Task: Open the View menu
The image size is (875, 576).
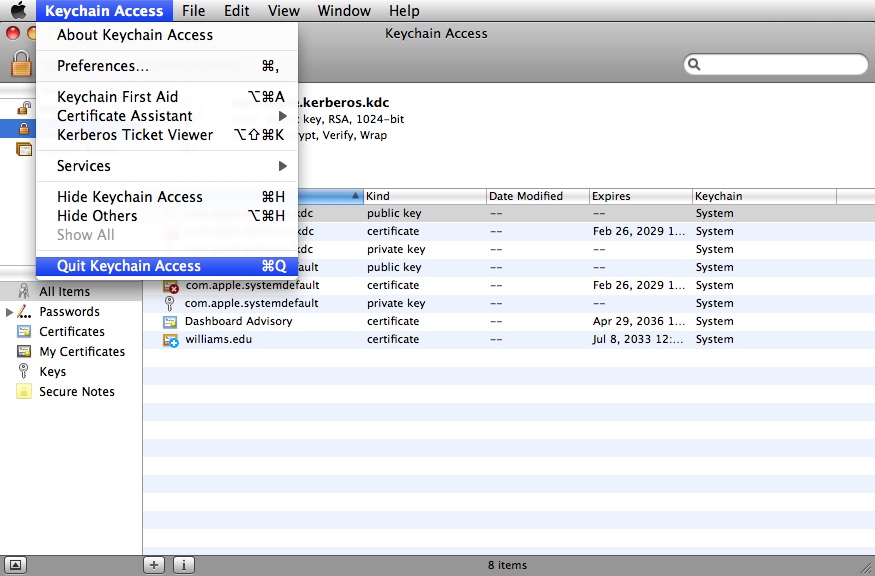Action: 283,11
